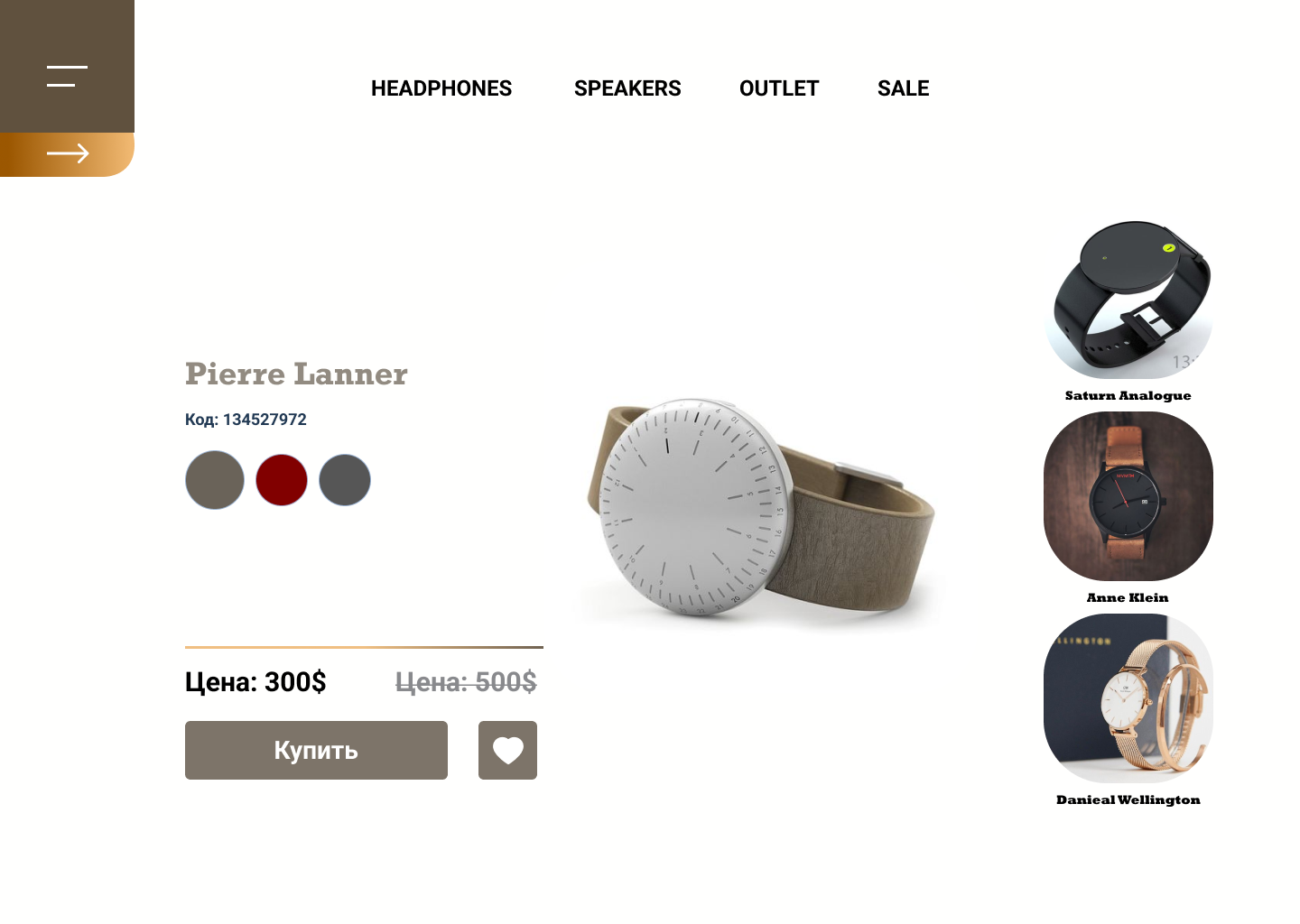Add to favorites with heart icon
The image size is (1300, 924).
tap(507, 750)
